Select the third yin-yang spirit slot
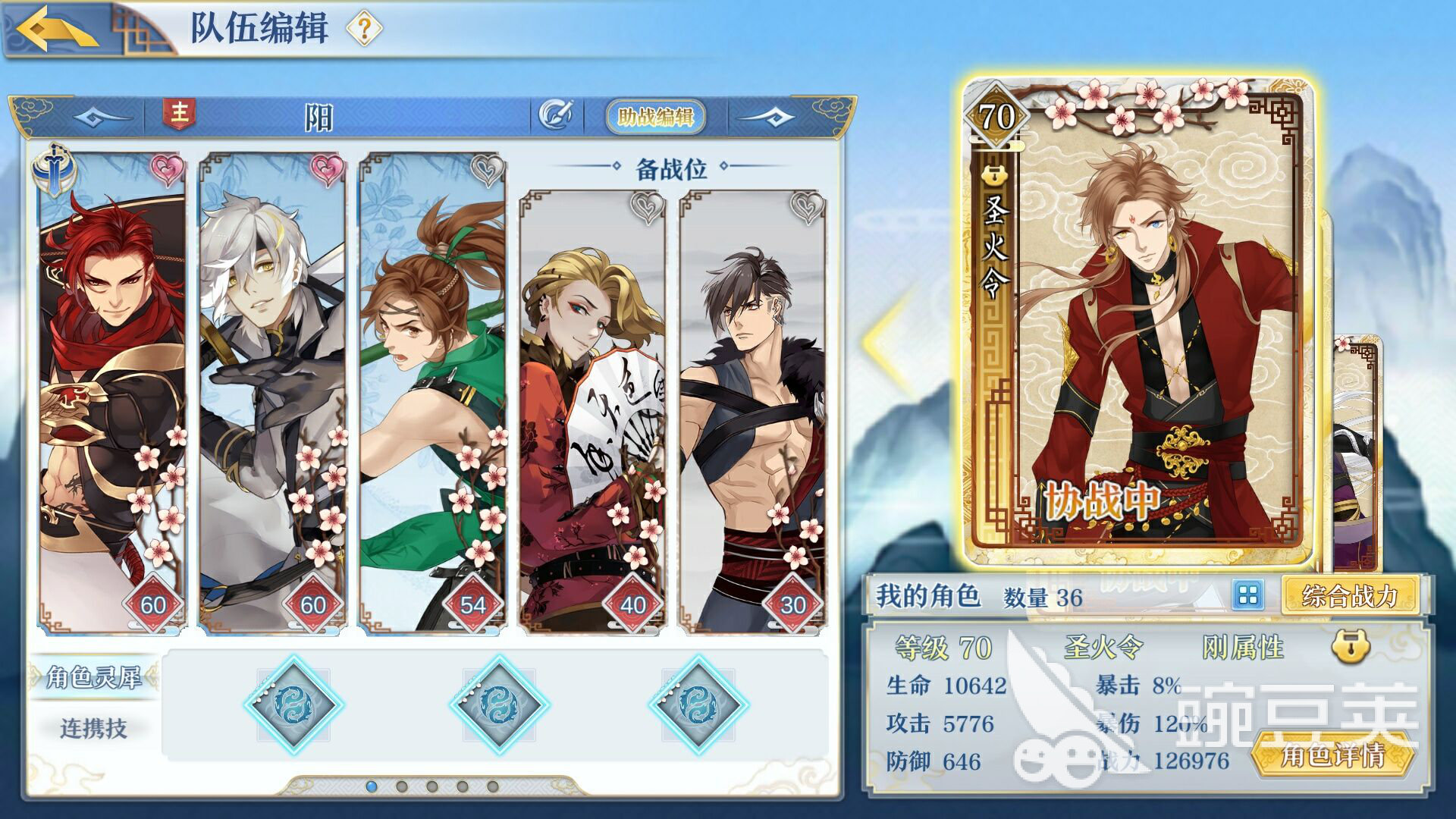Image resolution: width=1456 pixels, height=819 pixels. coord(698,704)
